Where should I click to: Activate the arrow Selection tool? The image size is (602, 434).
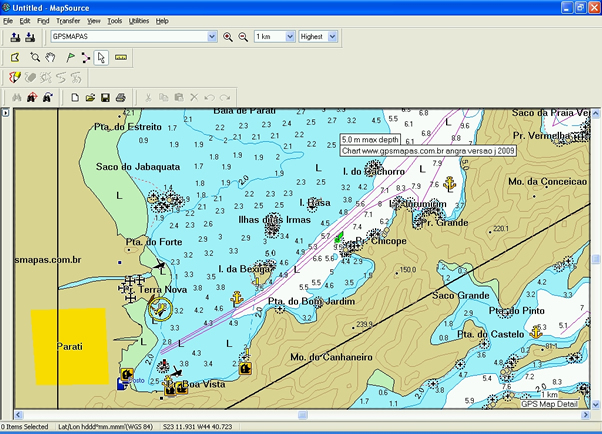click(x=102, y=58)
